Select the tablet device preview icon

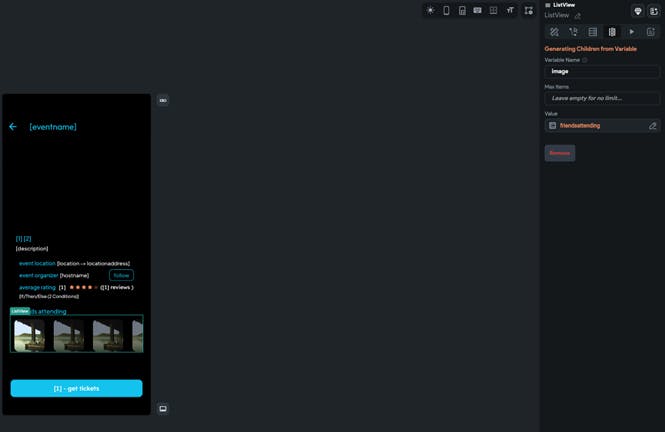click(x=462, y=11)
